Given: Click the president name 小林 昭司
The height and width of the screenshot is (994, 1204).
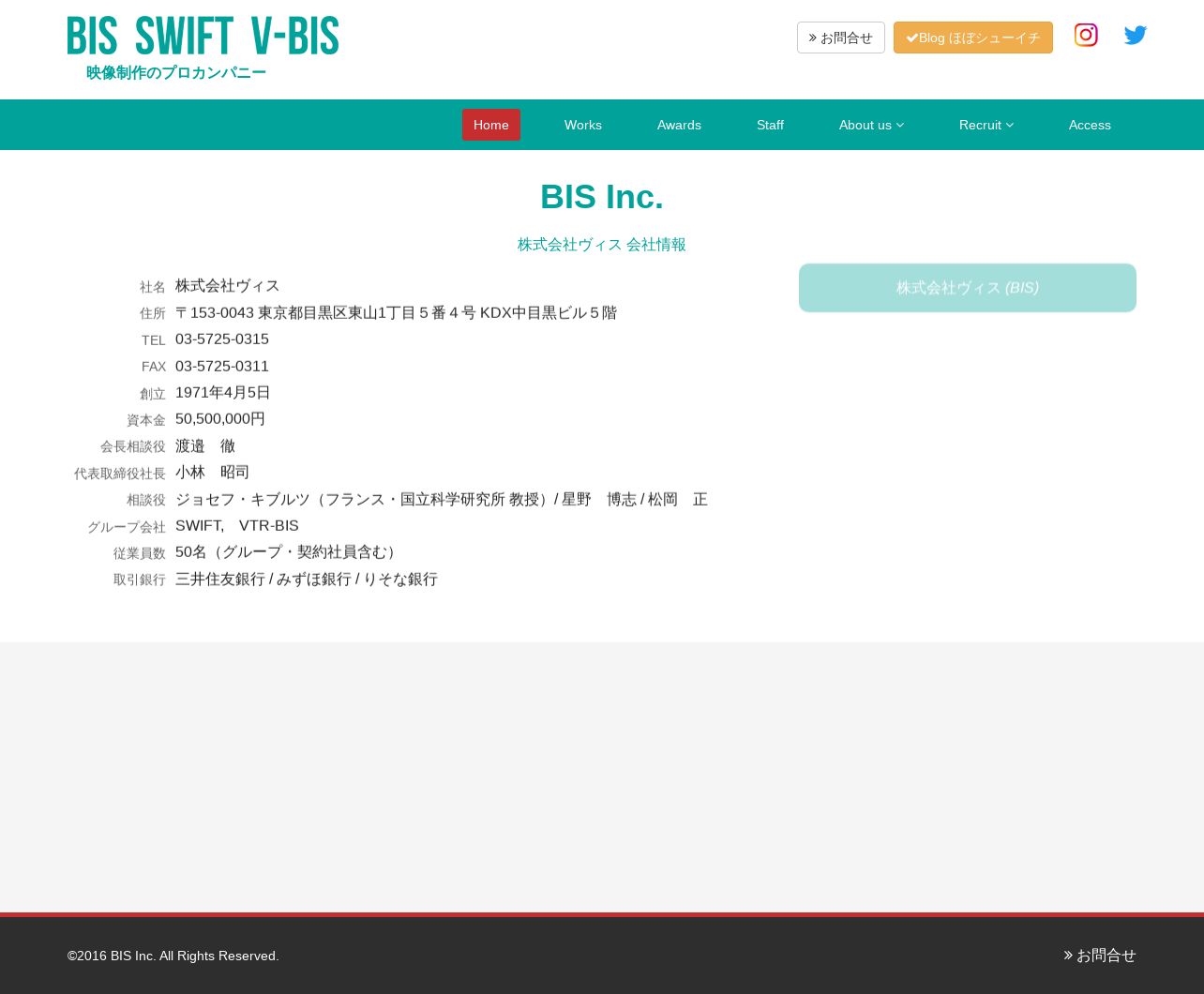Looking at the screenshot, I should point(213,472).
